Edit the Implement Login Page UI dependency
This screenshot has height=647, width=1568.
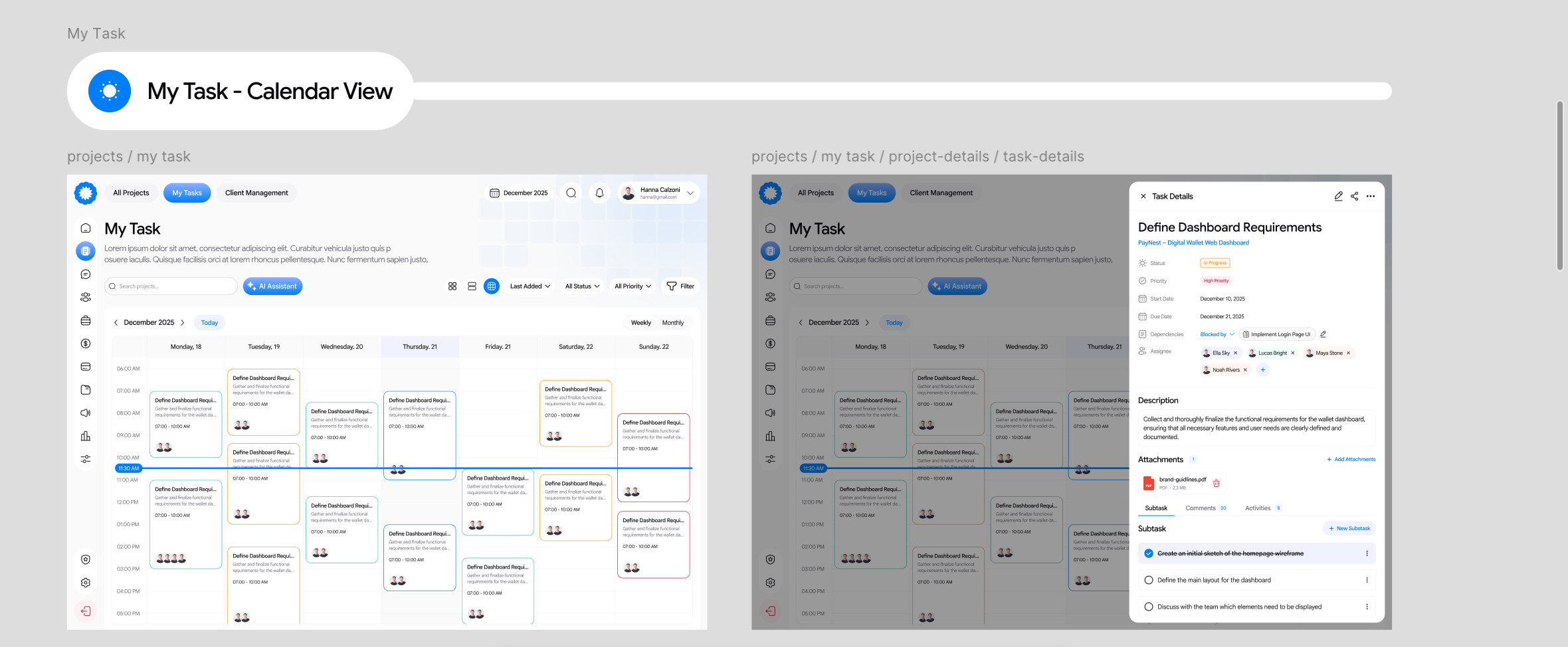tap(1323, 334)
